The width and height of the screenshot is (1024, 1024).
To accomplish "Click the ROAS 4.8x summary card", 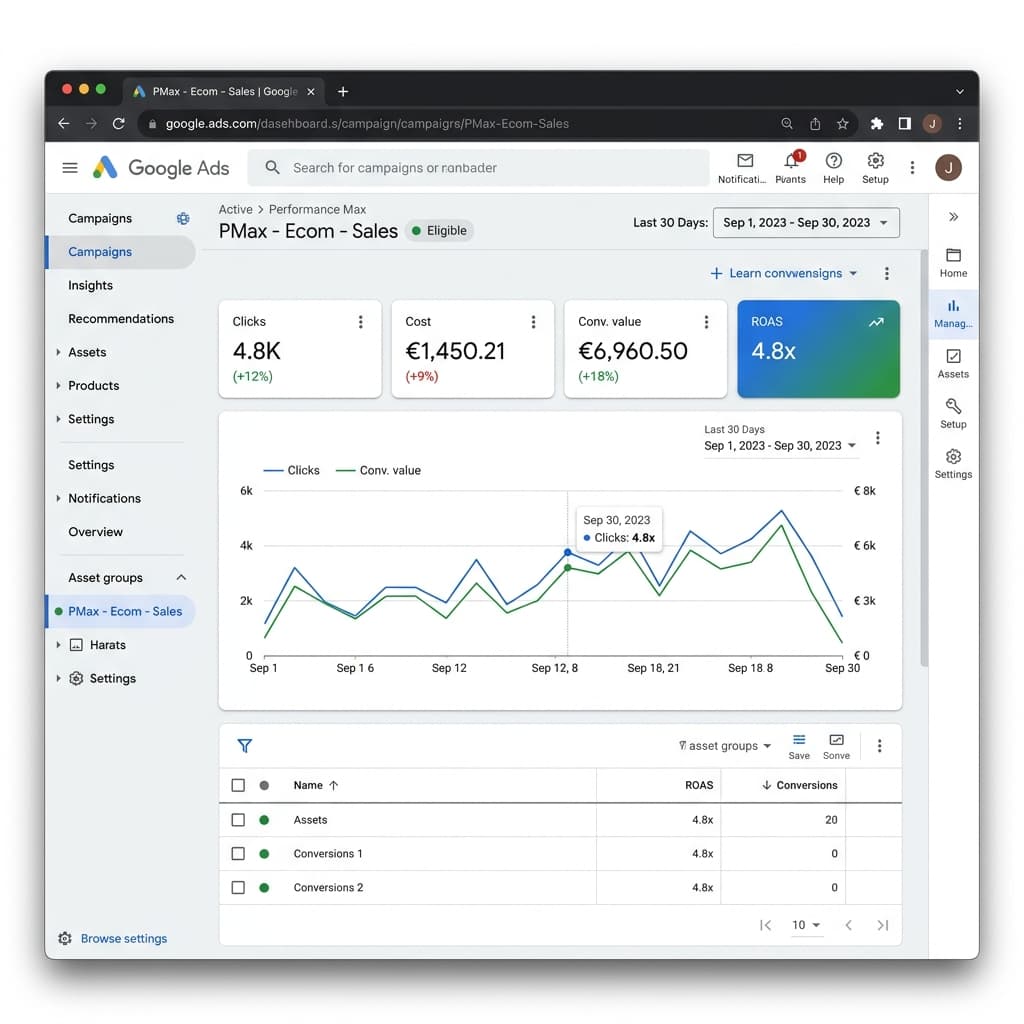I will (818, 349).
